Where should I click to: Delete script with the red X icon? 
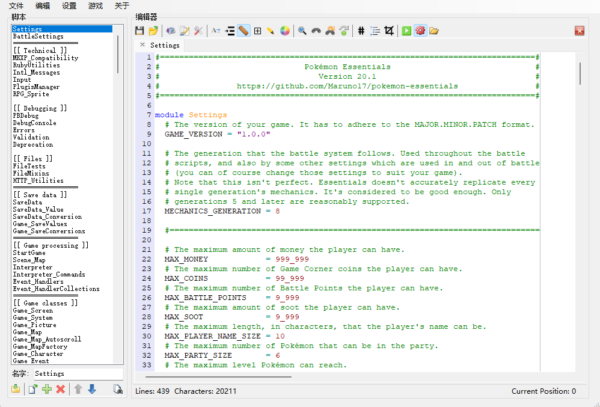tap(60, 388)
